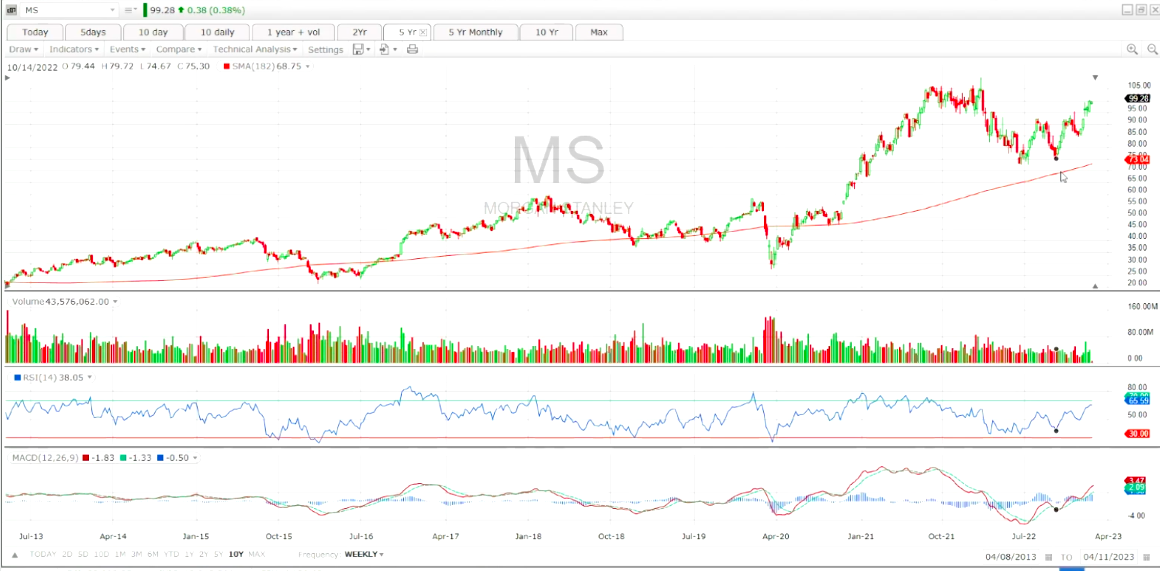Zoom out with the magnifier minus icon

(1151, 50)
